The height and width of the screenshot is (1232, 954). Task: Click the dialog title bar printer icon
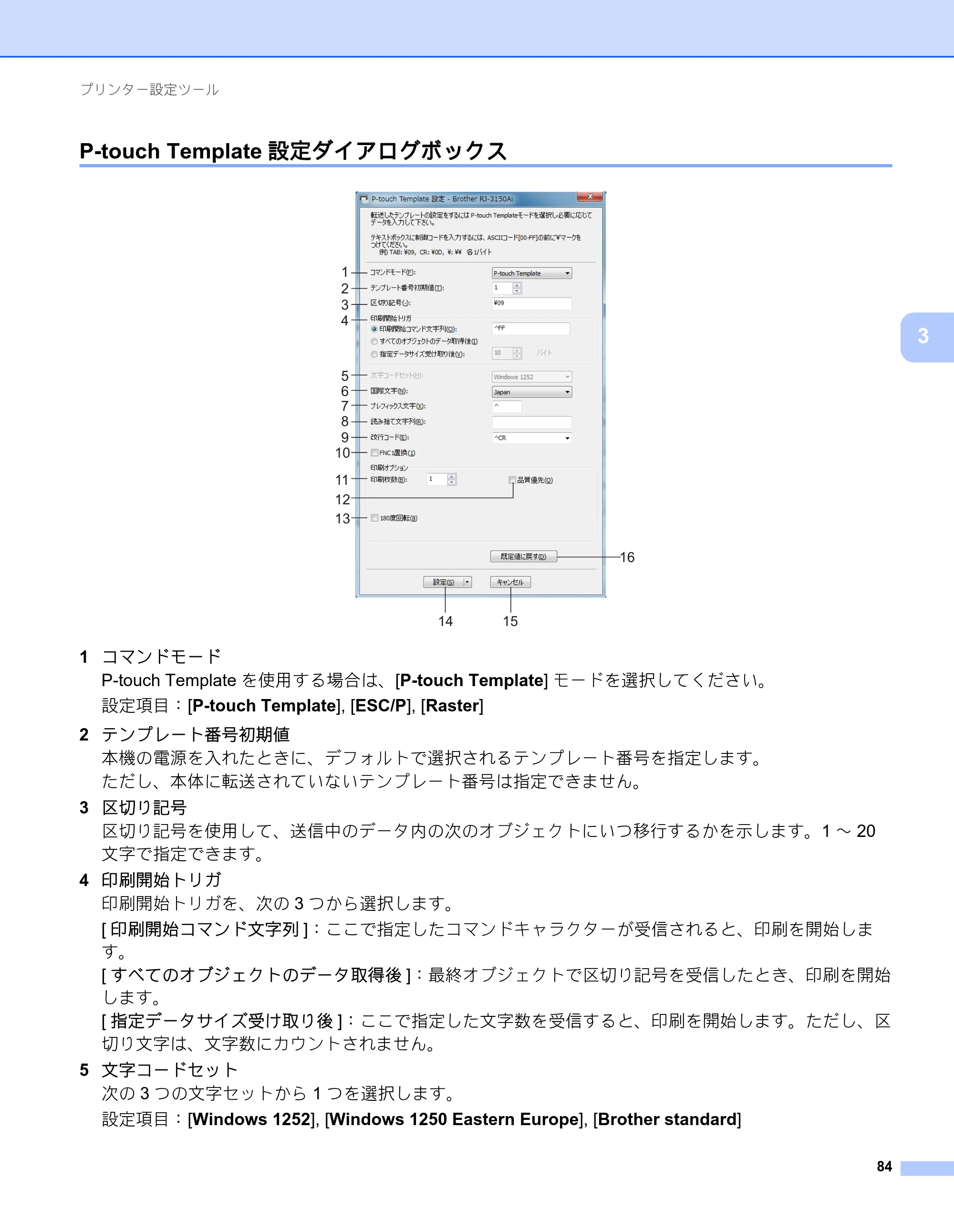[363, 199]
